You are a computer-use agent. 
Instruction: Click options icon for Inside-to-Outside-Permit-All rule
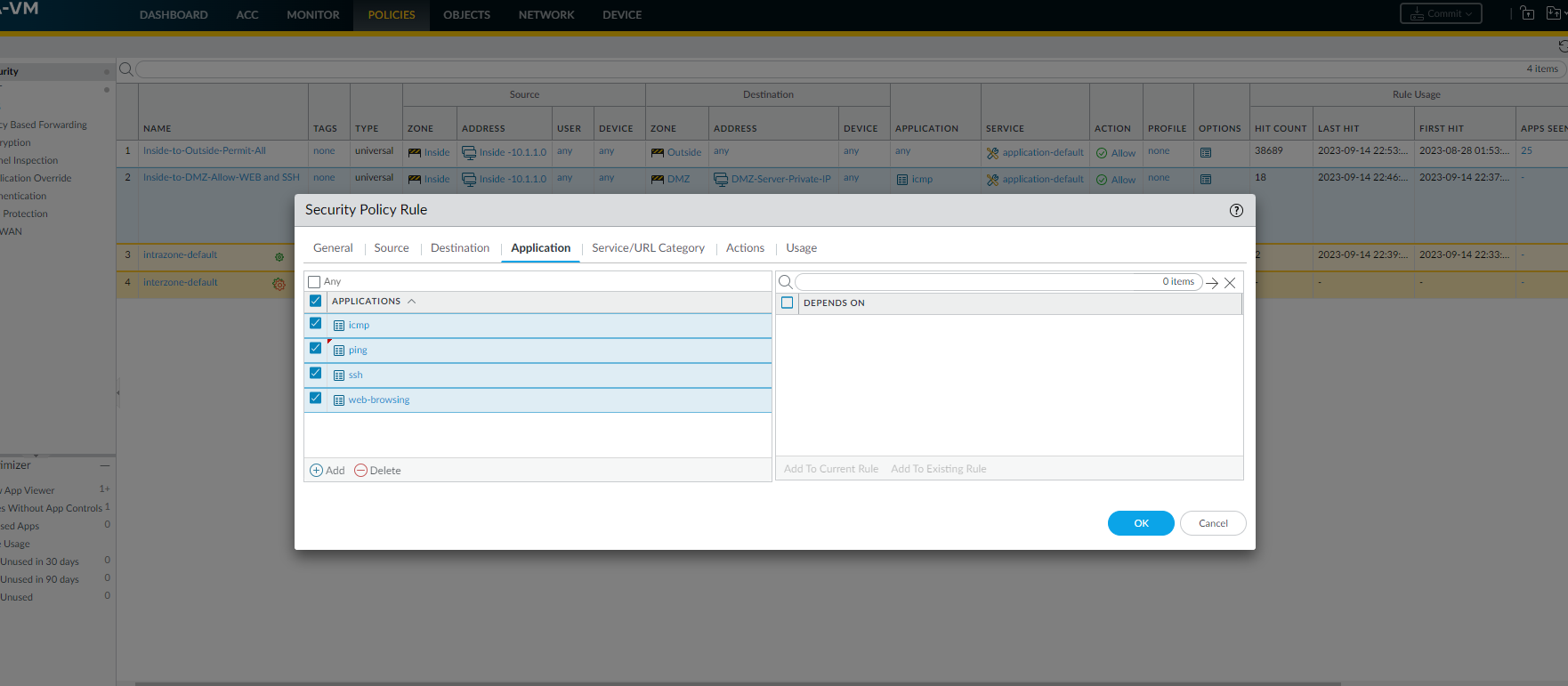[x=1205, y=153]
